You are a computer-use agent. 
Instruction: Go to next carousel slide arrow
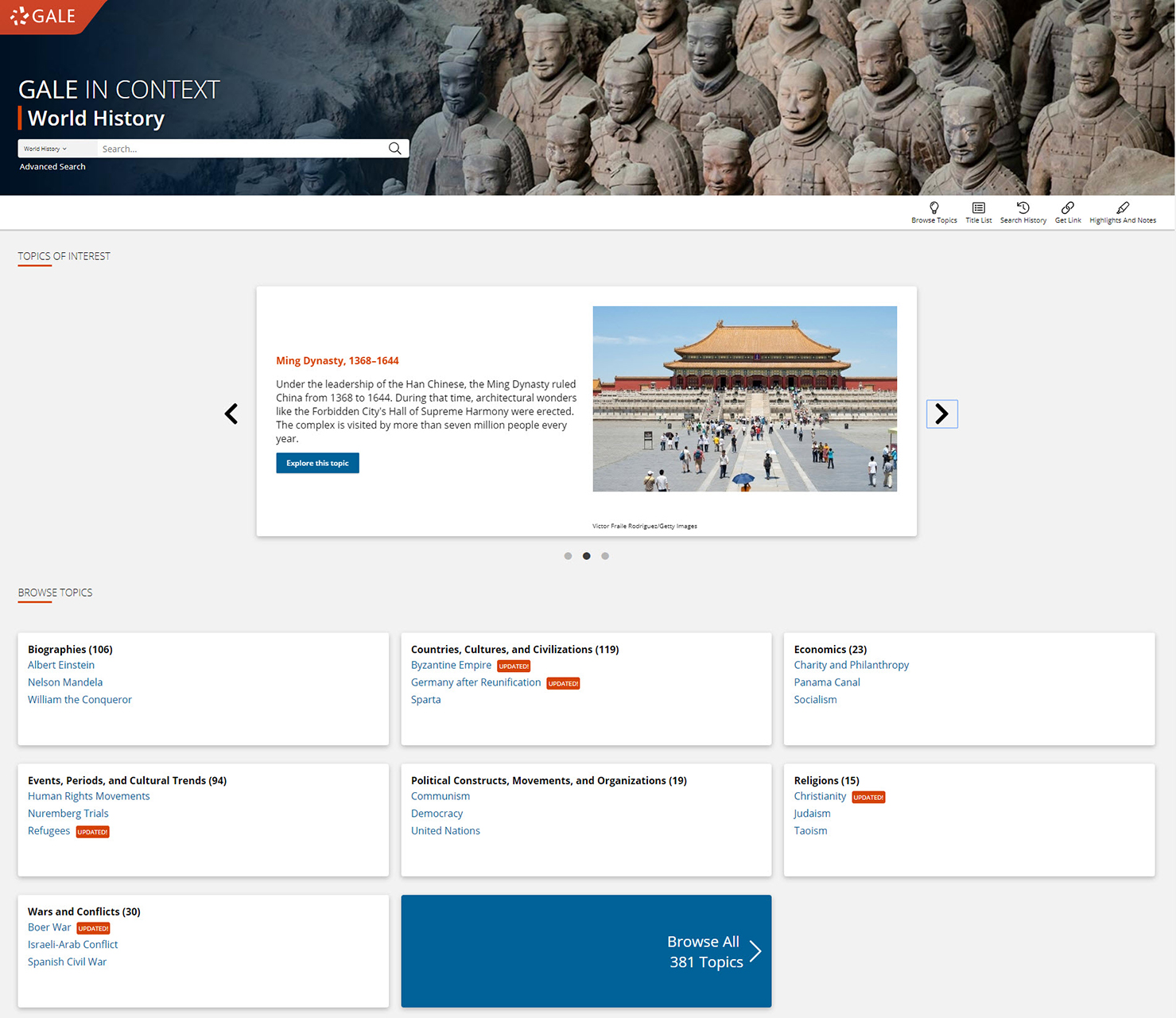[x=942, y=414]
